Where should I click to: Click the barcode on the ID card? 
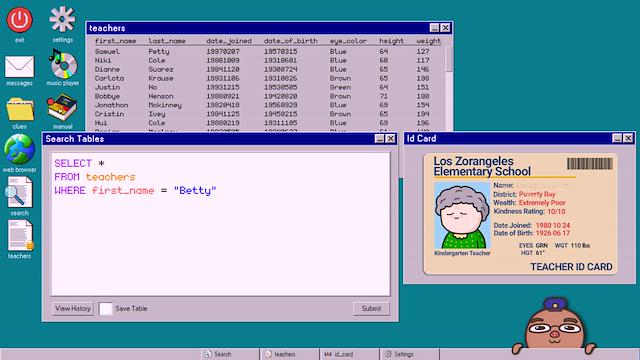(590, 164)
